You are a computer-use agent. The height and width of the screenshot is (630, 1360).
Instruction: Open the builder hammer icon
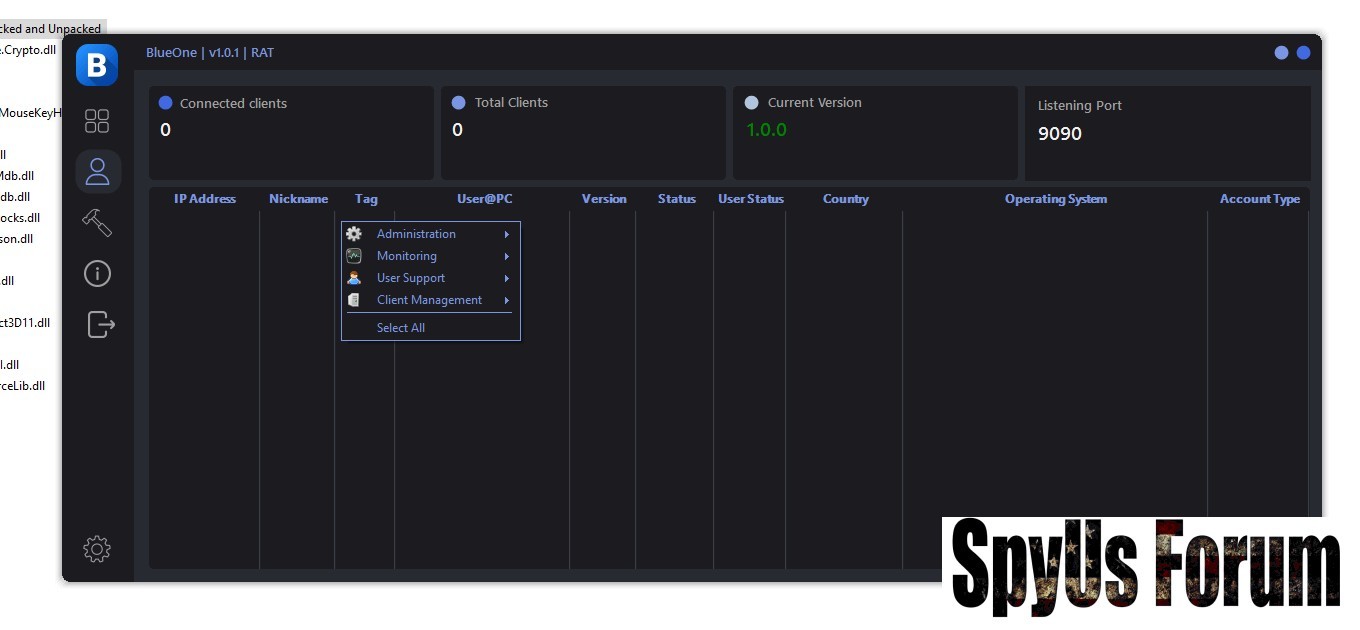(97, 222)
